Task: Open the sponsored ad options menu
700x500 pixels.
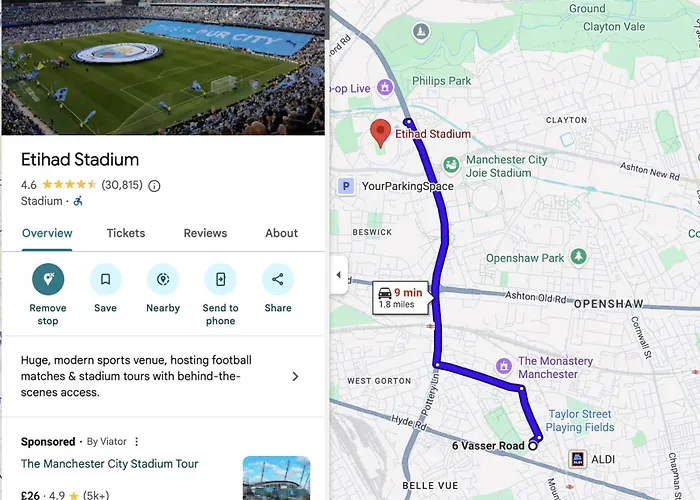Action: click(x=137, y=442)
